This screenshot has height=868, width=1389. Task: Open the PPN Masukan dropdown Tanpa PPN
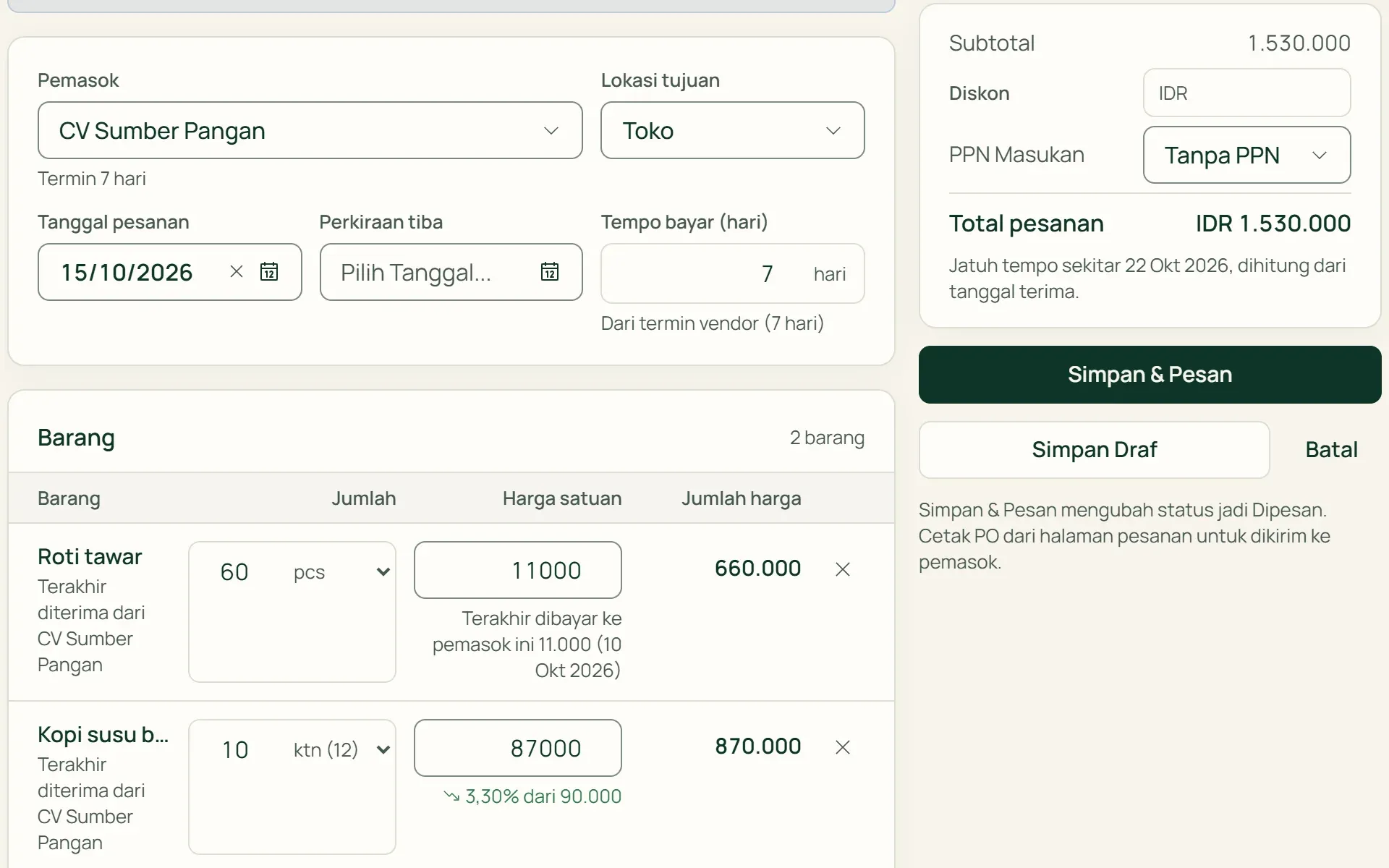pos(1246,155)
